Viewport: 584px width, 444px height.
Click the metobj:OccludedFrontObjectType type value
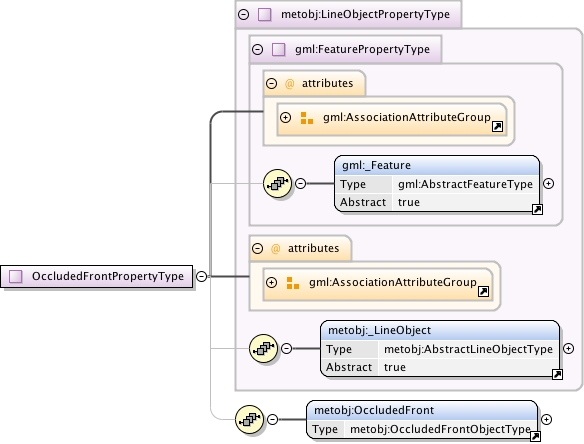click(x=440, y=429)
